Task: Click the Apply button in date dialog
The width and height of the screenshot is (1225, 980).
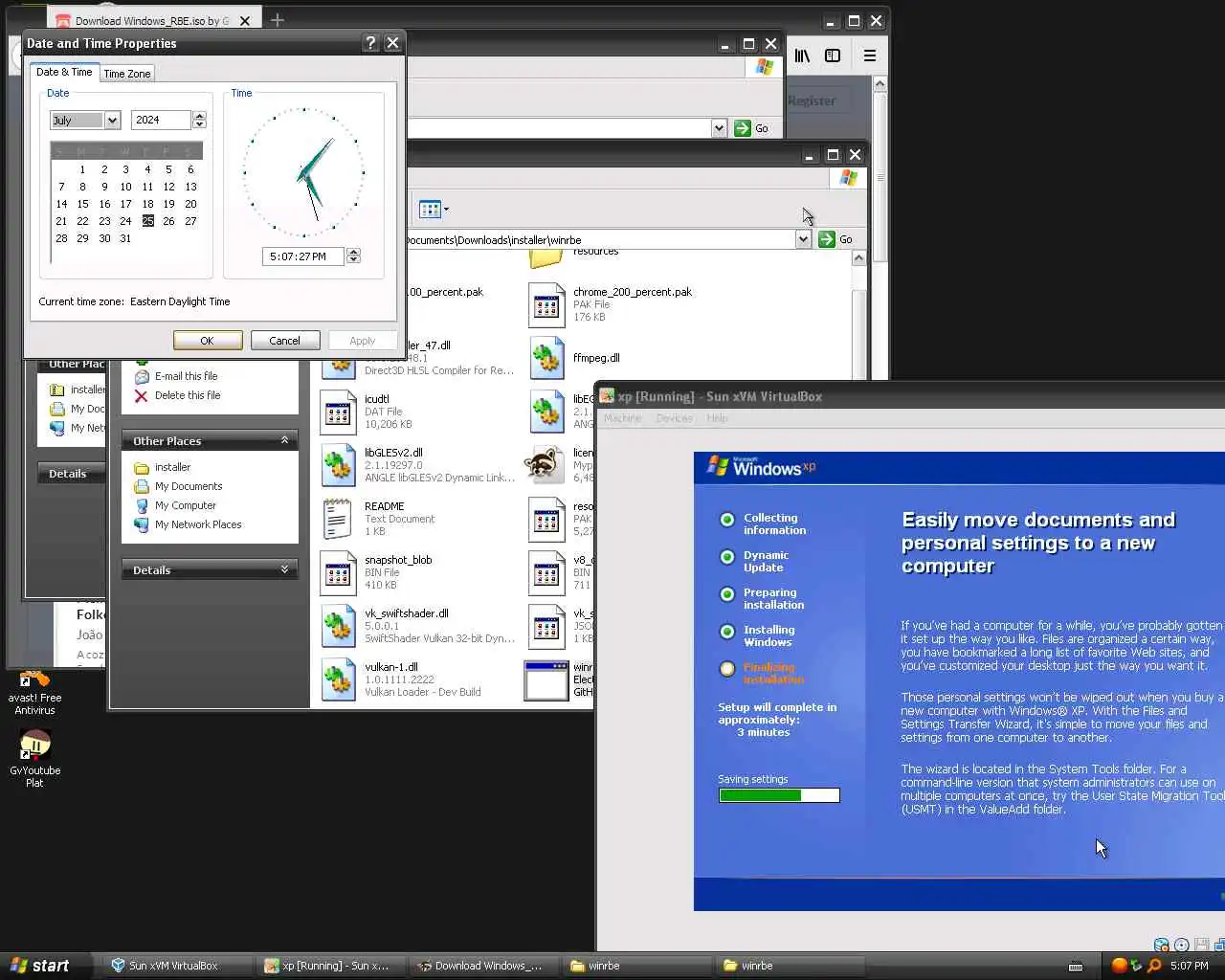Action: pyautogui.click(x=362, y=341)
